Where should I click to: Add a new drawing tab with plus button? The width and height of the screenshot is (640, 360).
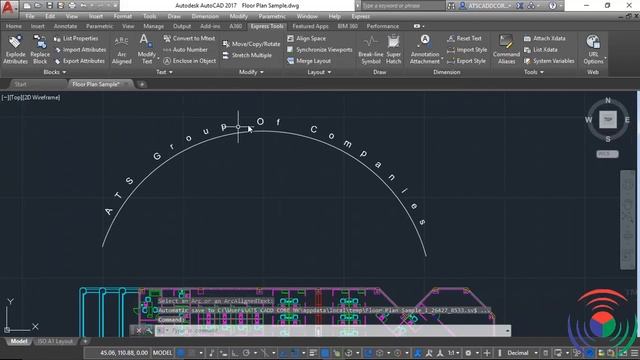point(142,84)
